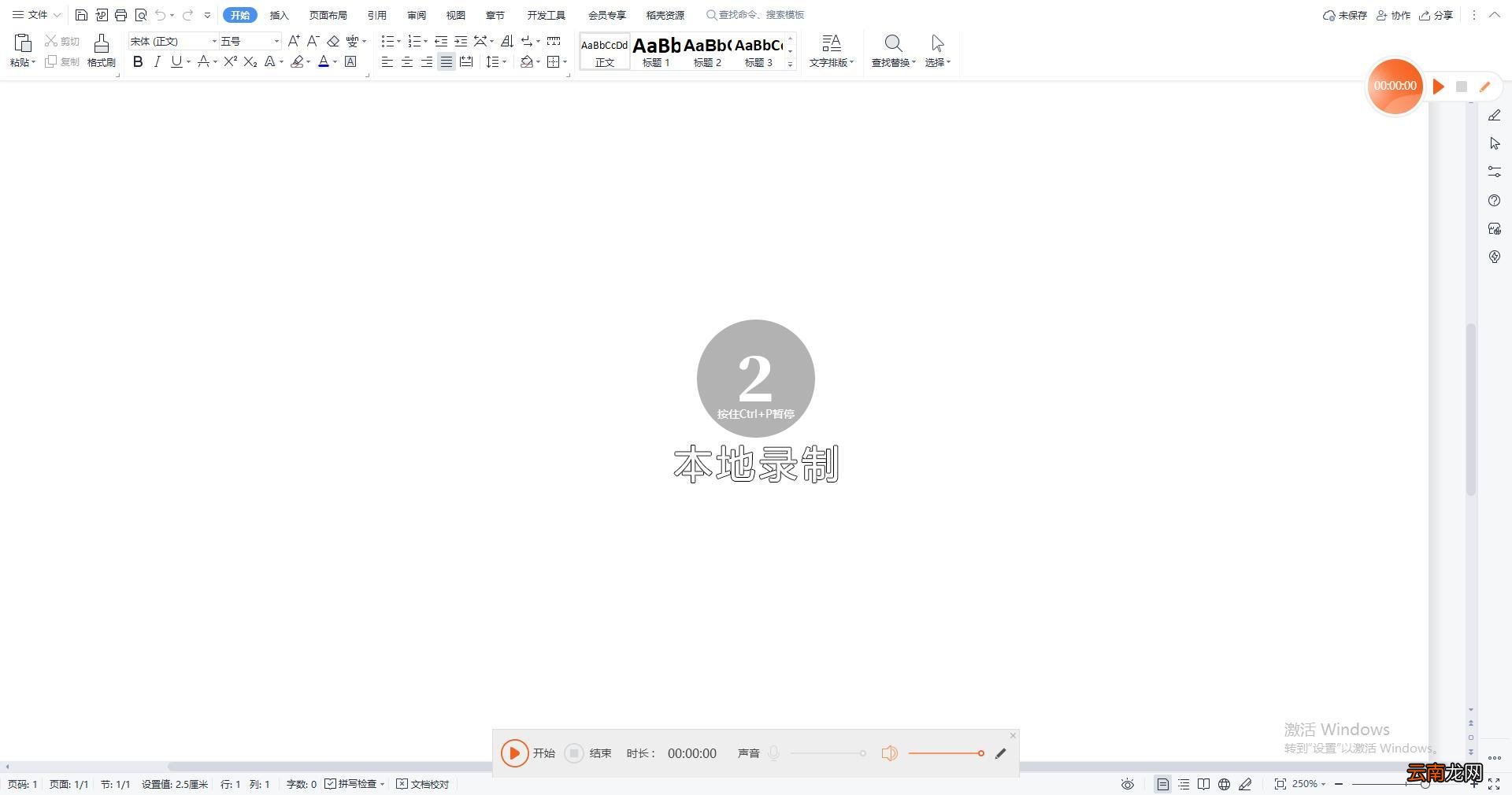Click the 协作 collaborate button
This screenshot has height=795, width=1512.
[x=1393, y=15]
